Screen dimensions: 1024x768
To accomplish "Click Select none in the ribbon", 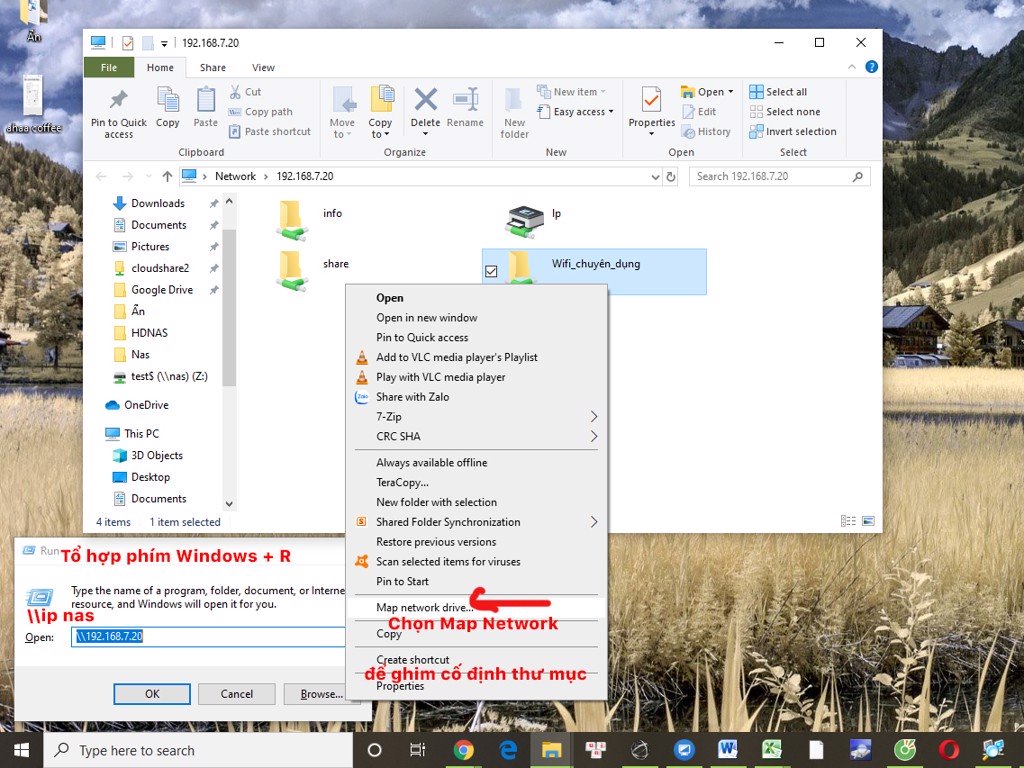I will tap(785, 112).
